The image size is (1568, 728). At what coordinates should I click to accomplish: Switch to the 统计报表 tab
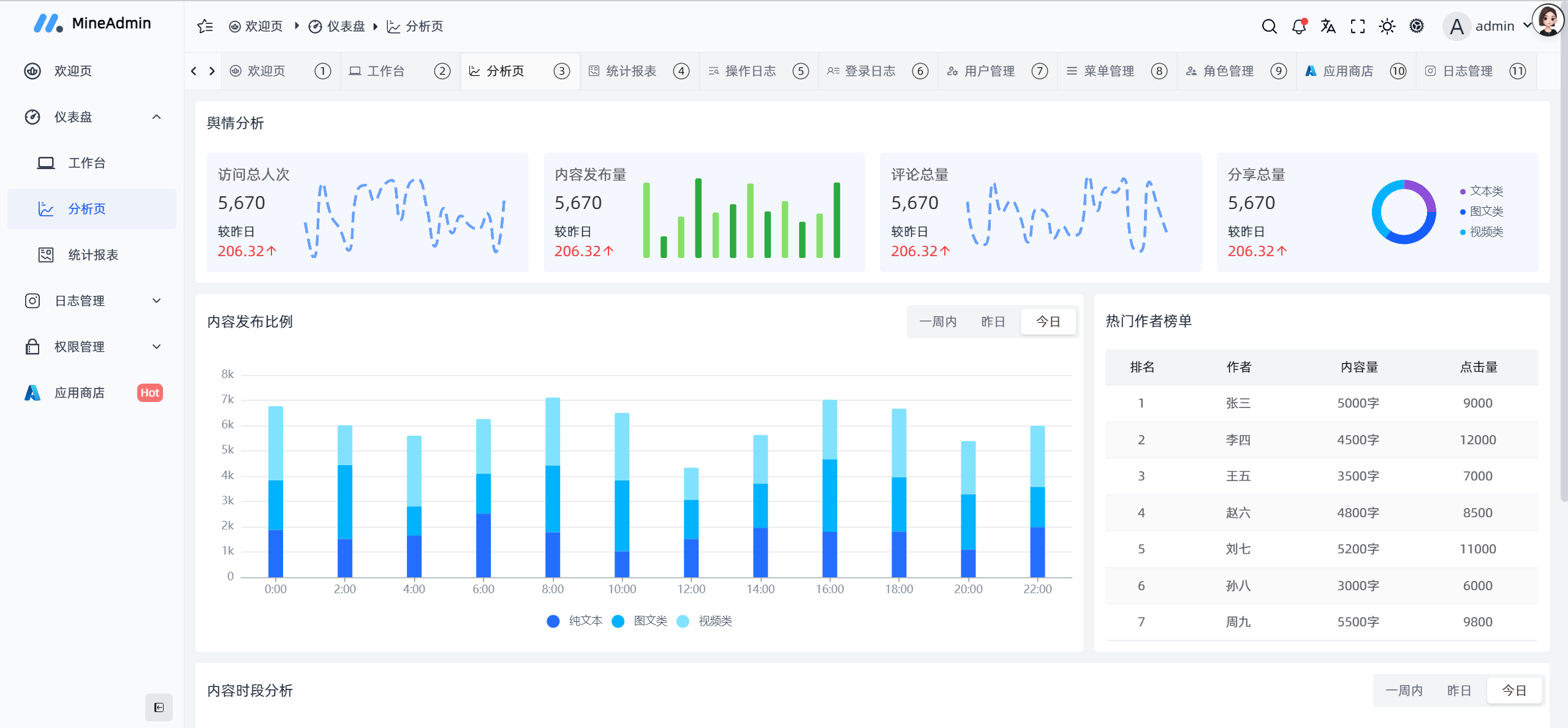pos(630,71)
